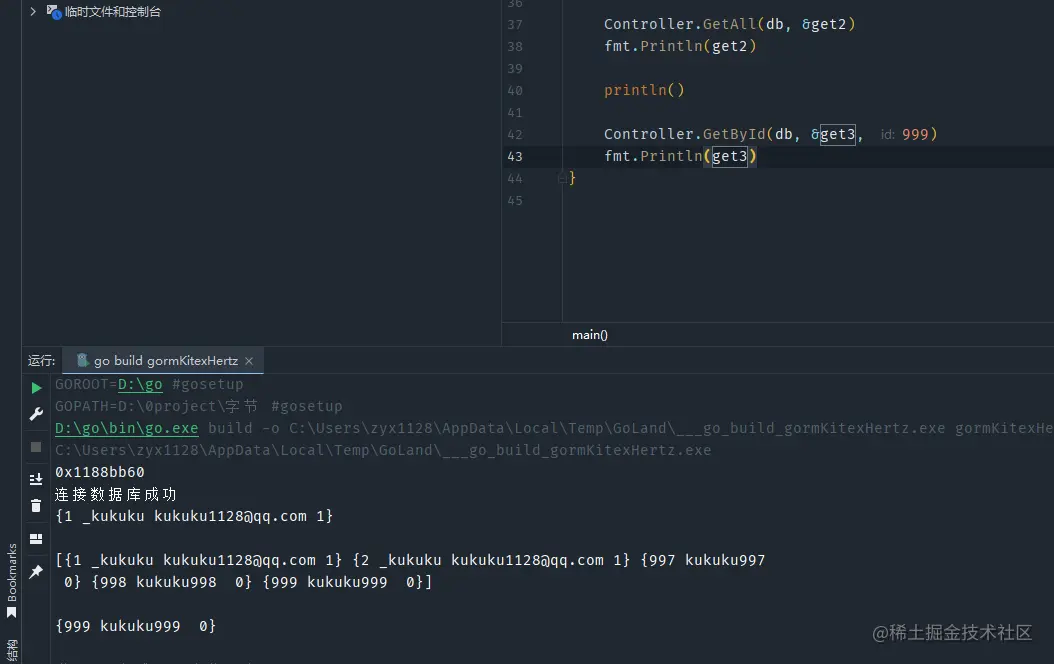
Task: Open the 结构 structure tool window
Action: click(11, 651)
